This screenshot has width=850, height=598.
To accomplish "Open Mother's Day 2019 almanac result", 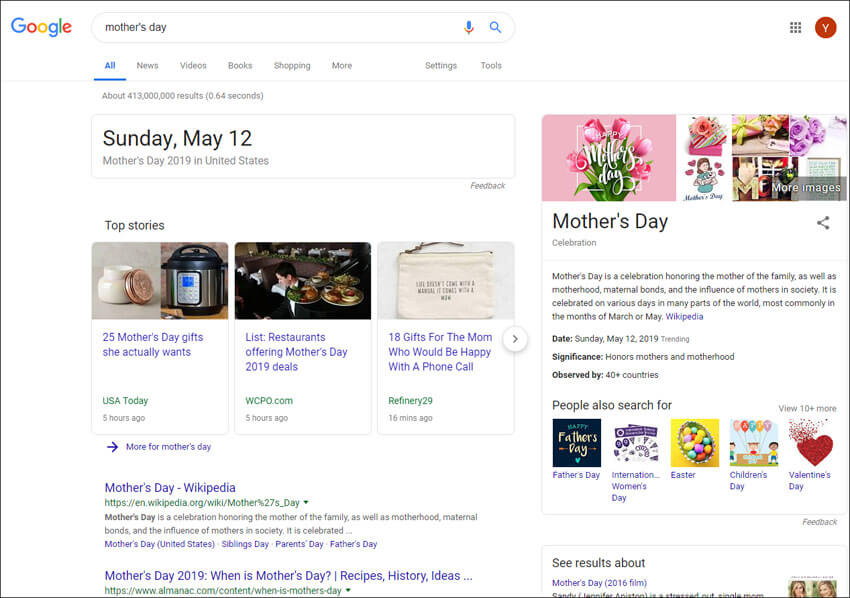I will click(288, 575).
